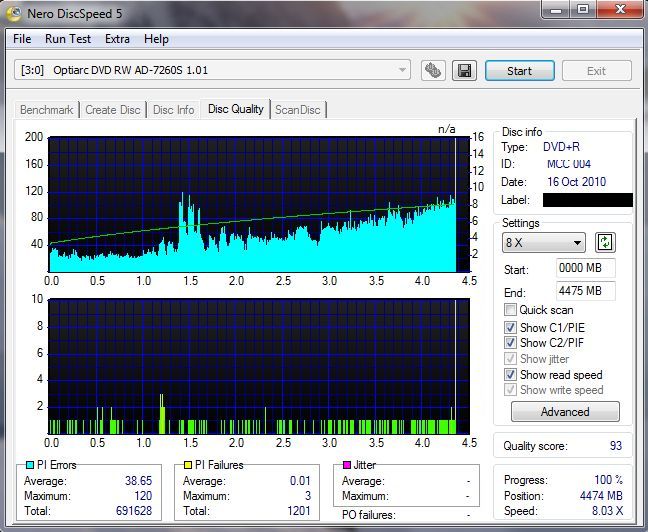Open the File menu
The width and height of the screenshot is (648, 532).
(x=22, y=39)
